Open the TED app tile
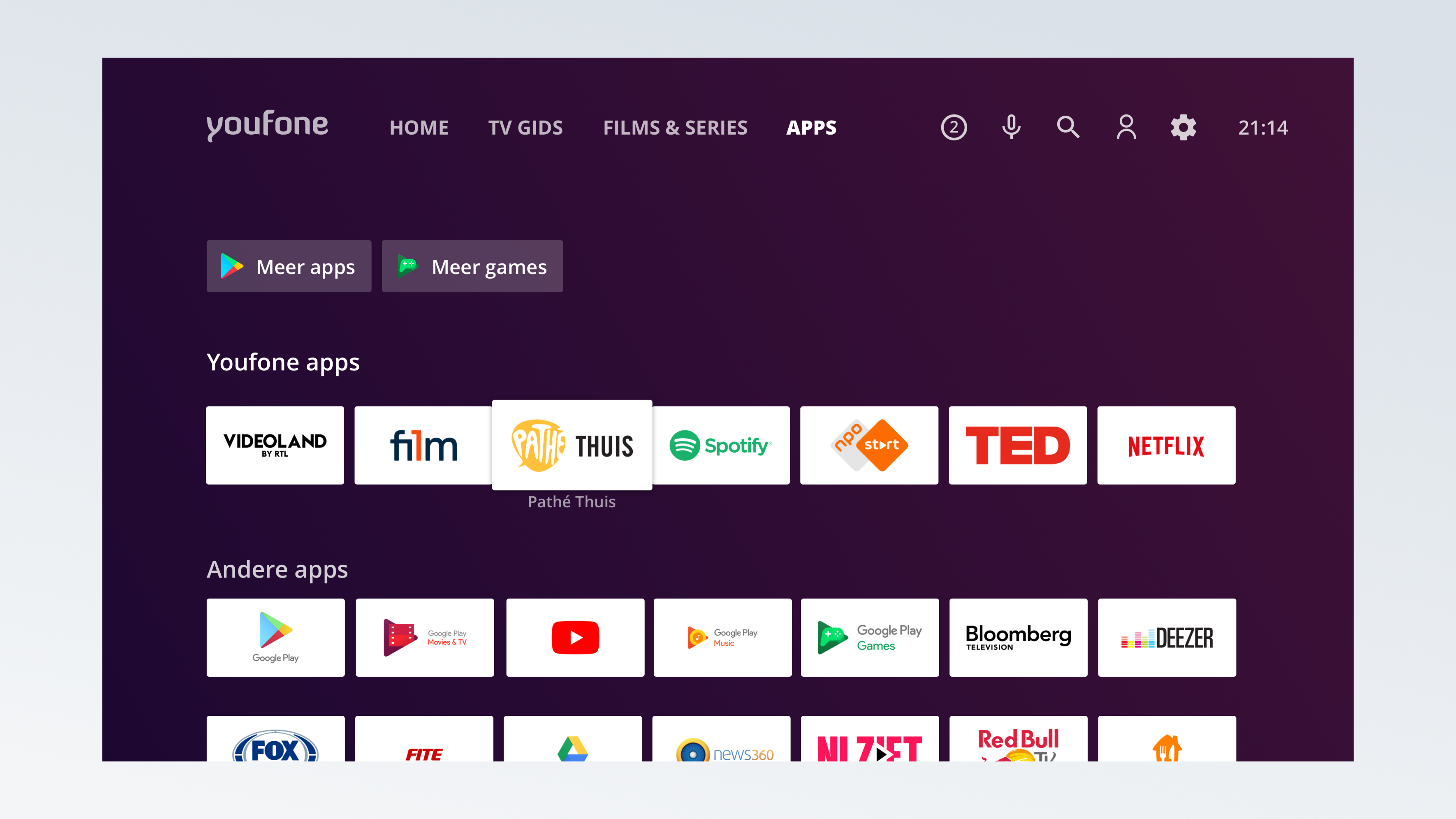This screenshot has height=819, width=1456. click(1017, 446)
